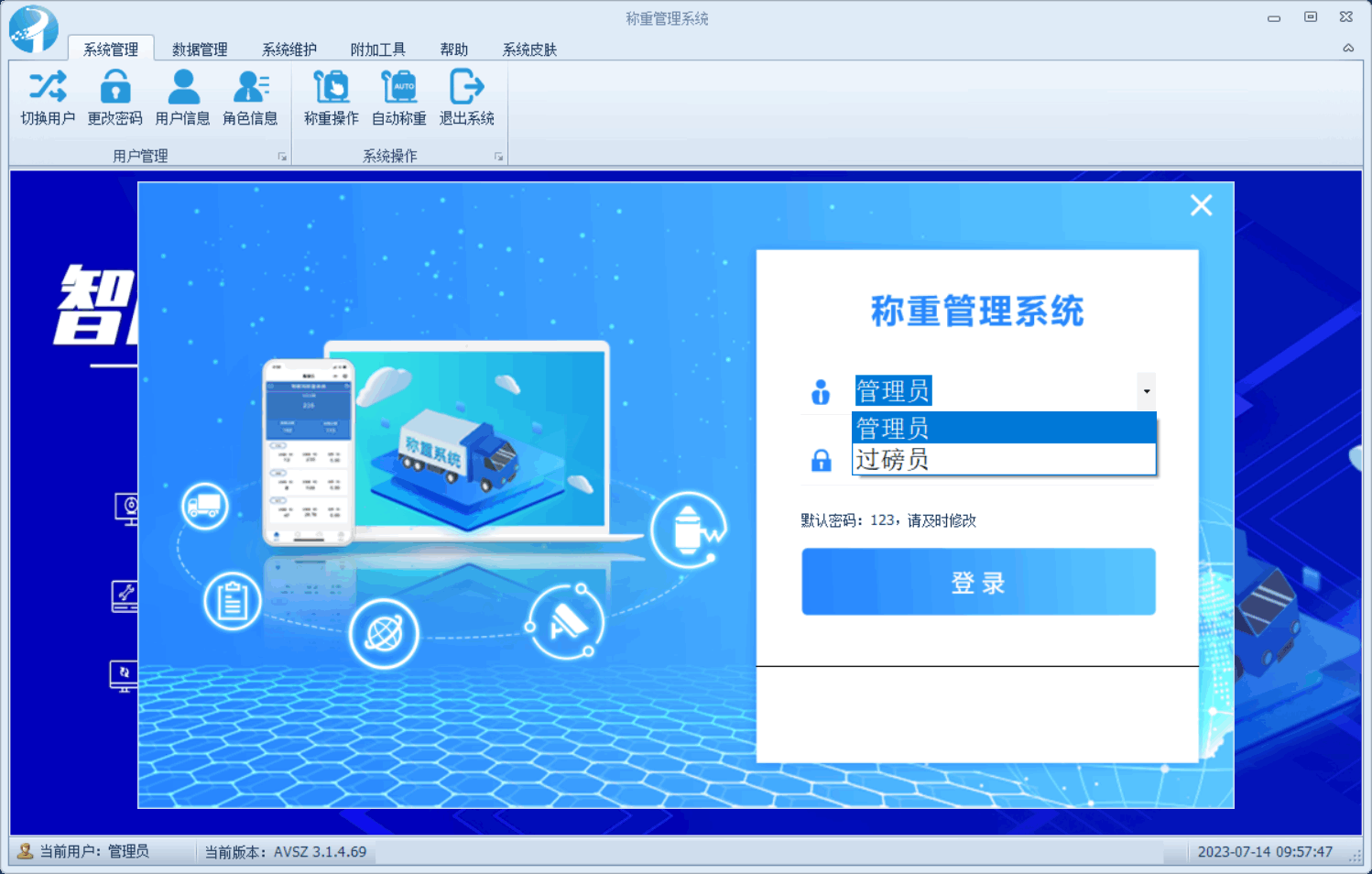Viewport: 1372px width, 874px height.
Task: Switch to the 数据管理 tab
Action: coord(200,49)
